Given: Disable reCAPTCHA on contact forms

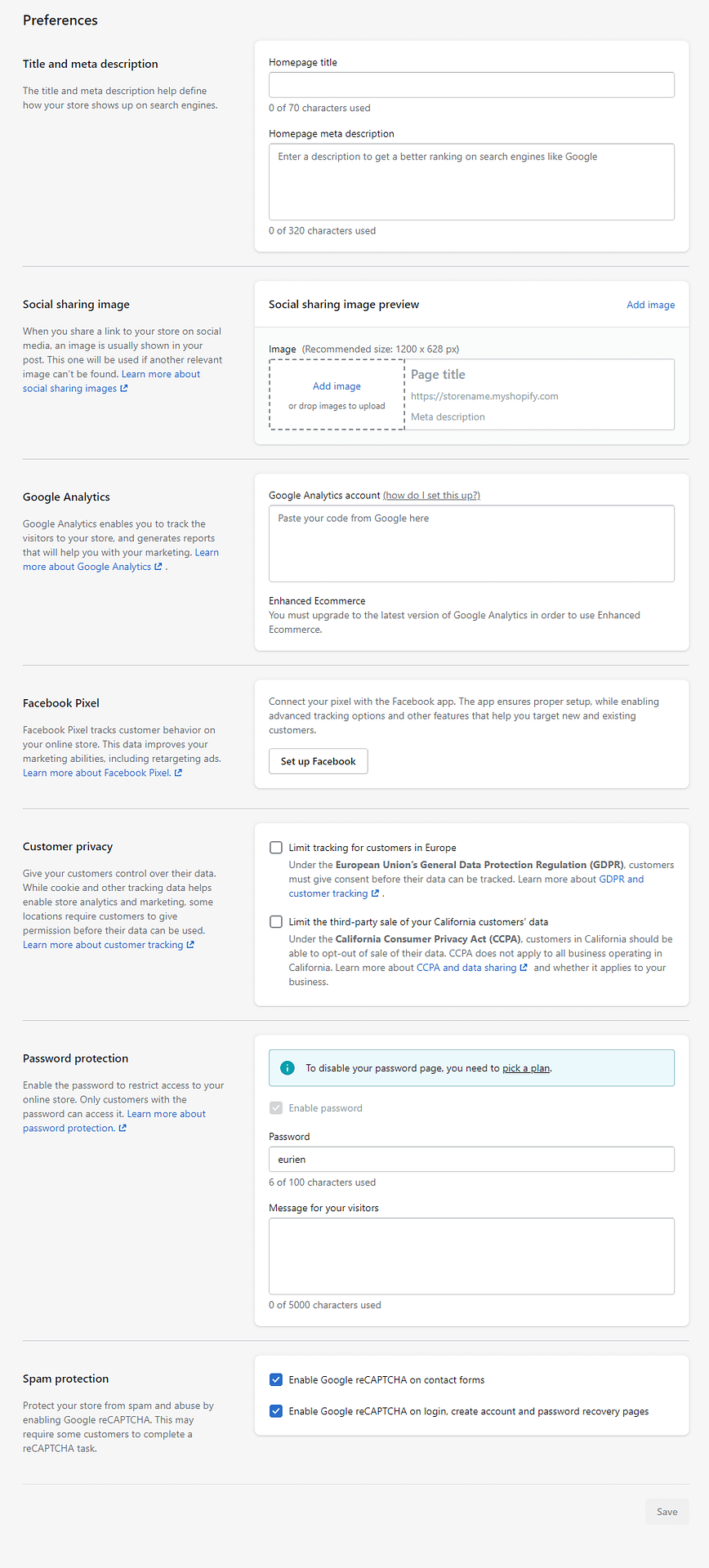Looking at the screenshot, I should coord(276,1380).
